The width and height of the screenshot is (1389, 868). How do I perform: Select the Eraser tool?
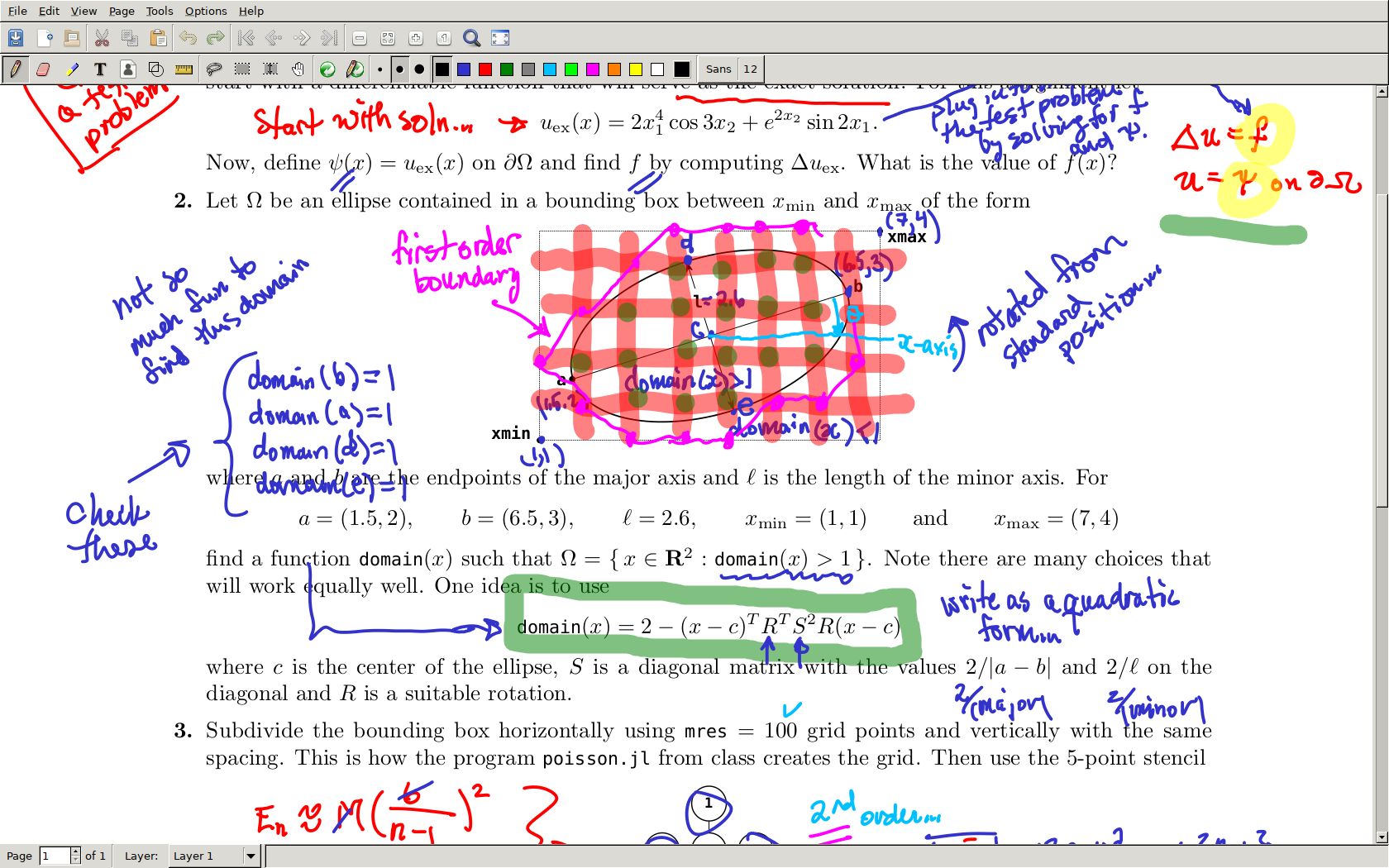43,69
